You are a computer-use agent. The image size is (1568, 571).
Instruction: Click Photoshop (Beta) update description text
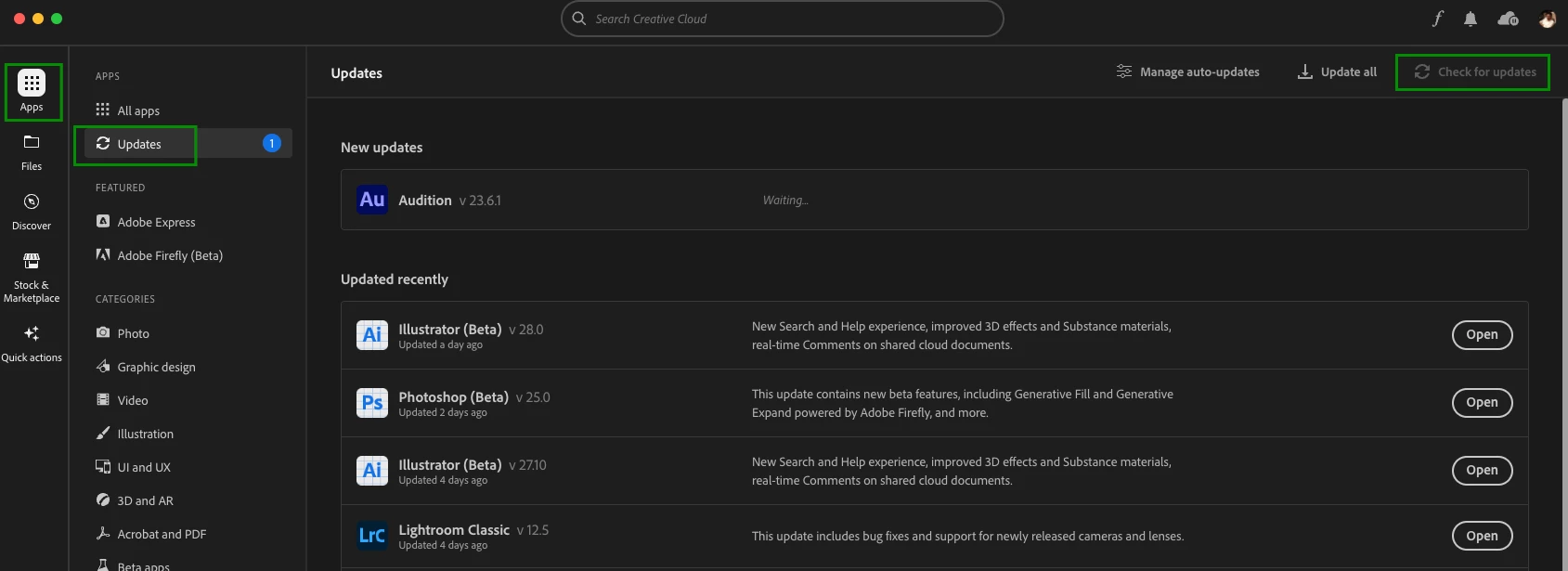[x=963, y=403]
